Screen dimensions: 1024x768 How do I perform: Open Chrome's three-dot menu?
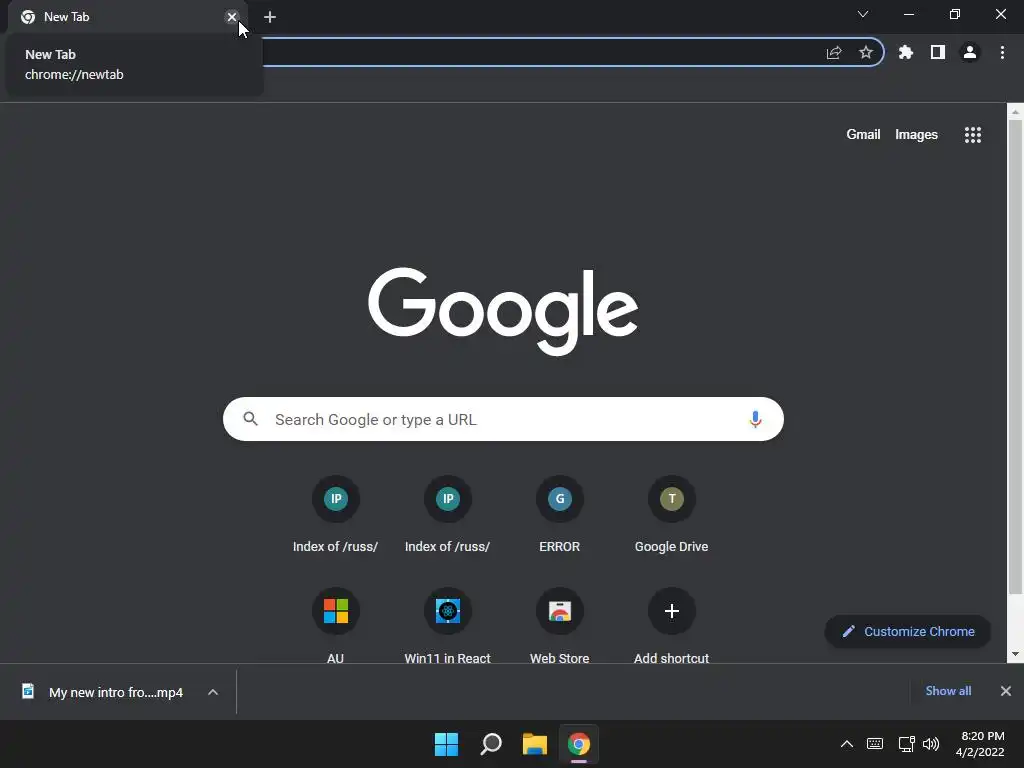click(1002, 52)
